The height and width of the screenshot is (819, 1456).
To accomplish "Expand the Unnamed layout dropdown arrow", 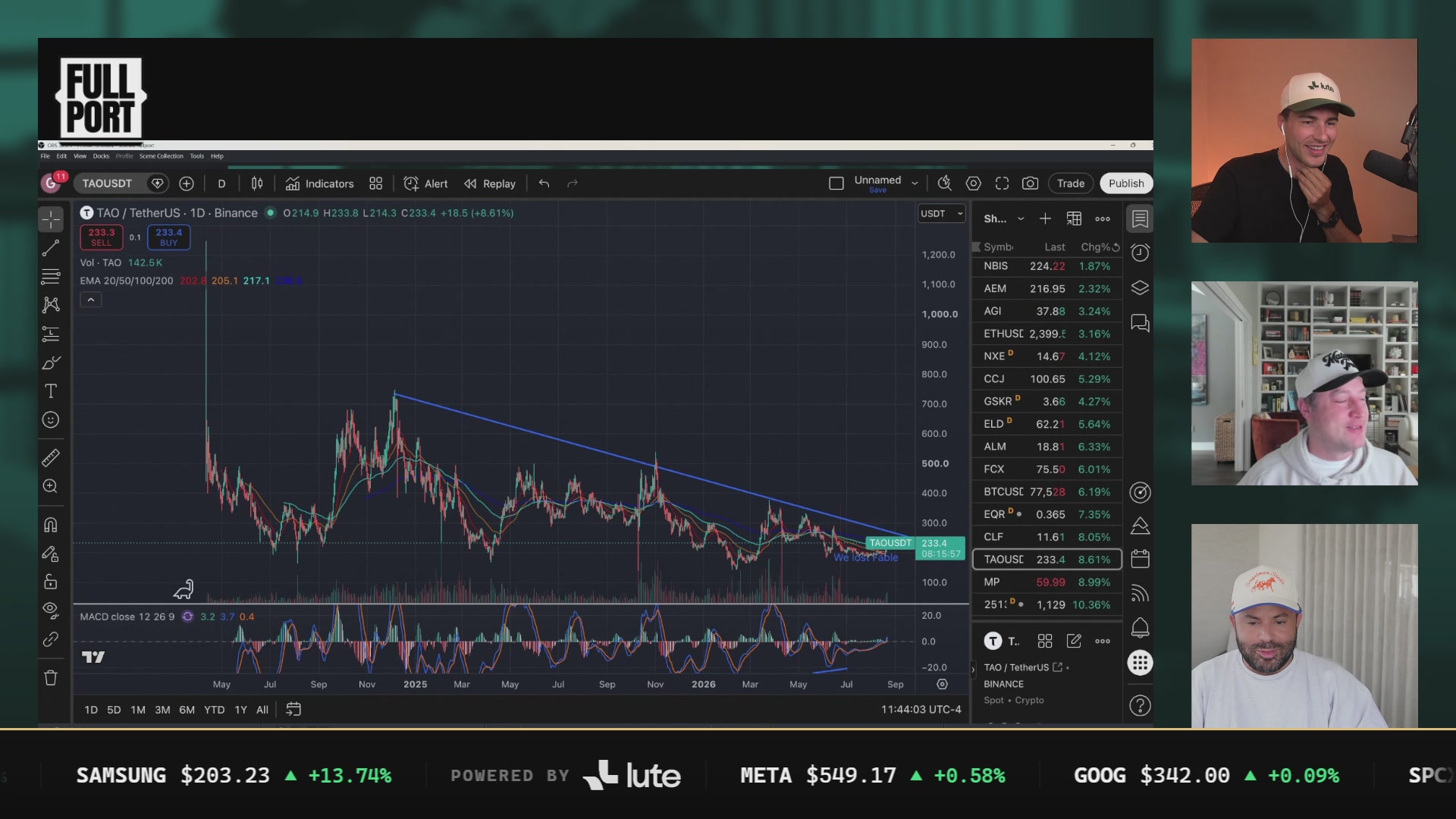I will [x=915, y=184].
